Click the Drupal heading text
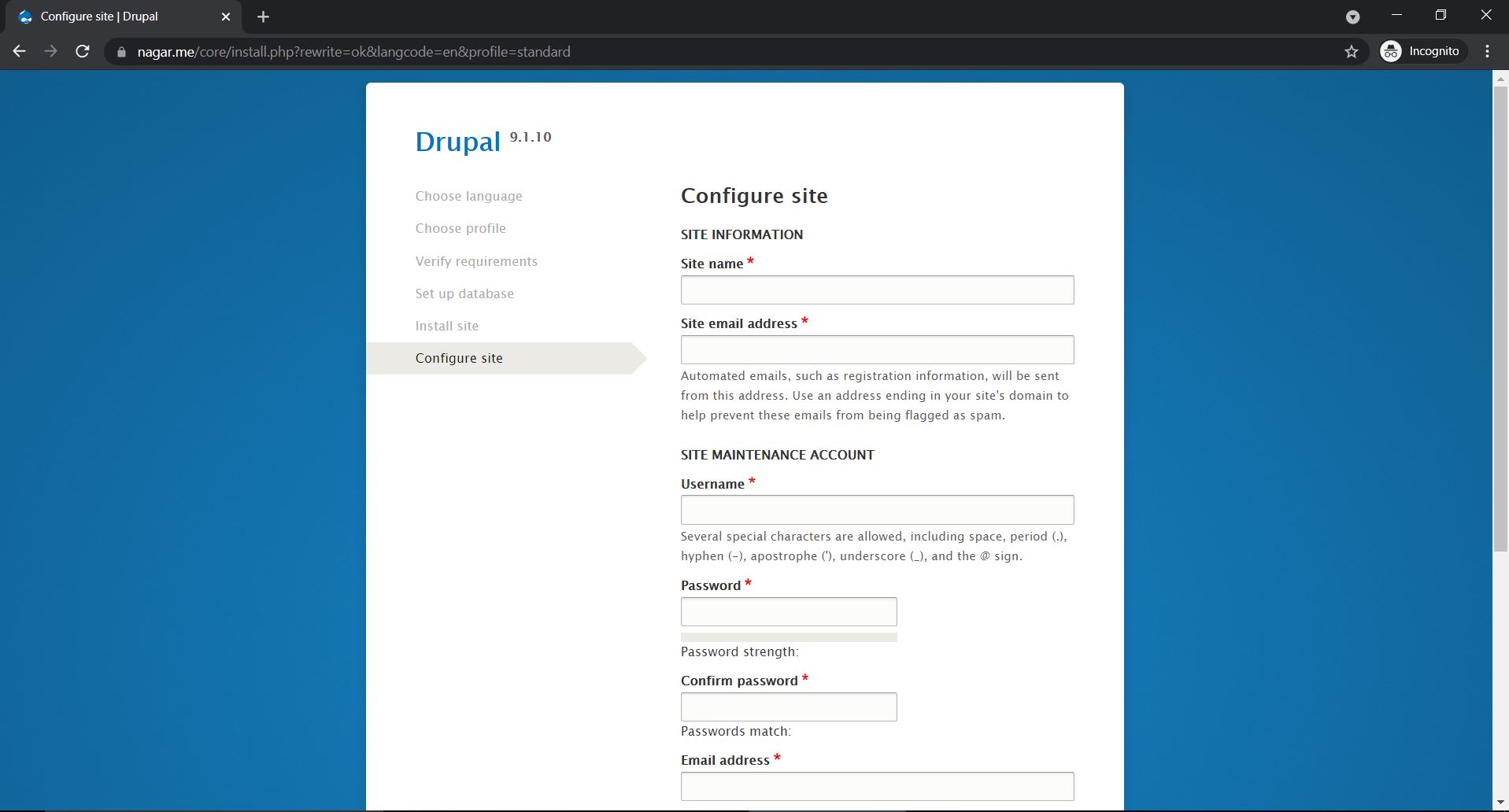This screenshot has height=812, width=1509. click(x=457, y=142)
